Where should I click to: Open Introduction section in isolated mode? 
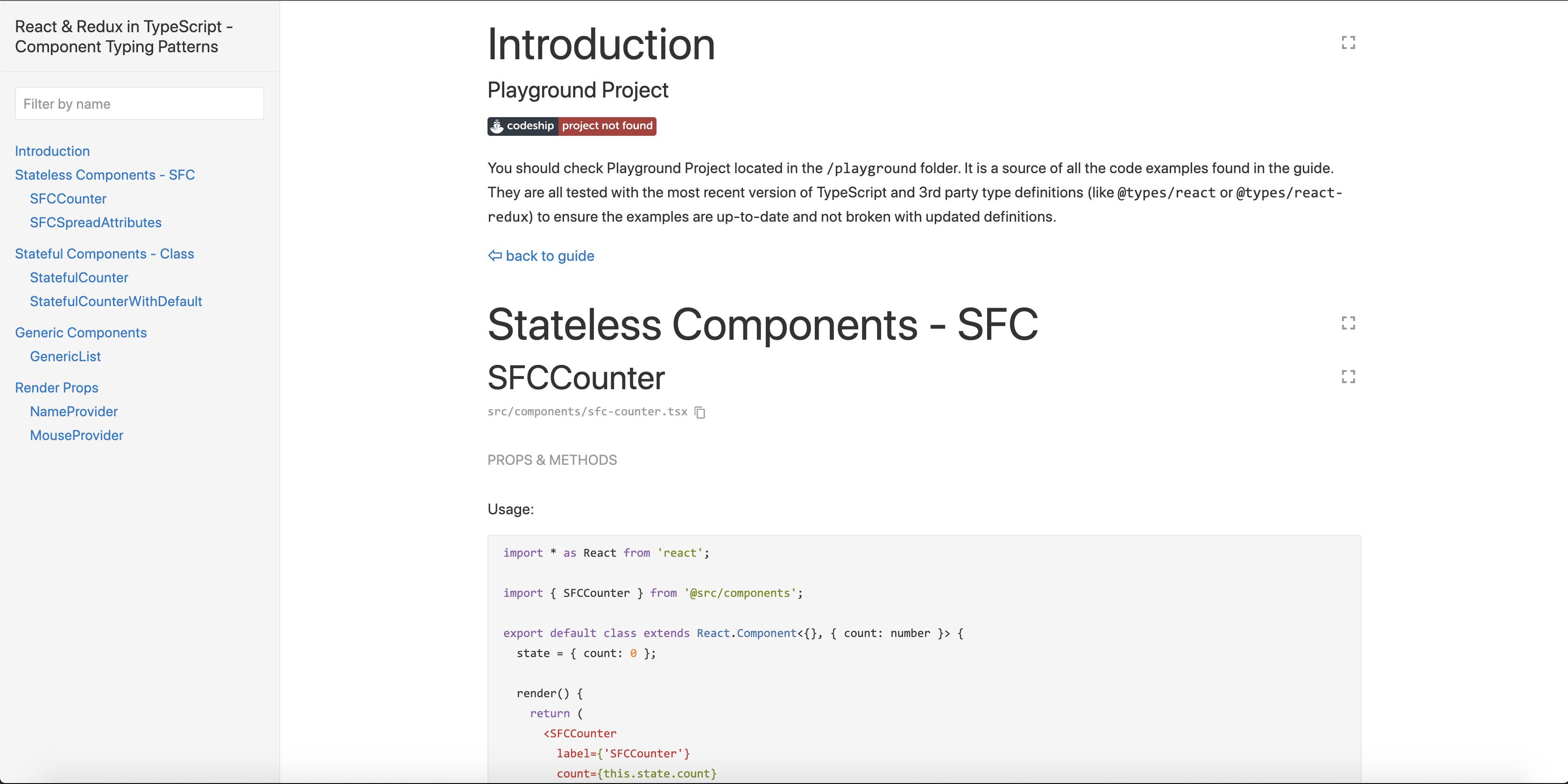[1348, 42]
